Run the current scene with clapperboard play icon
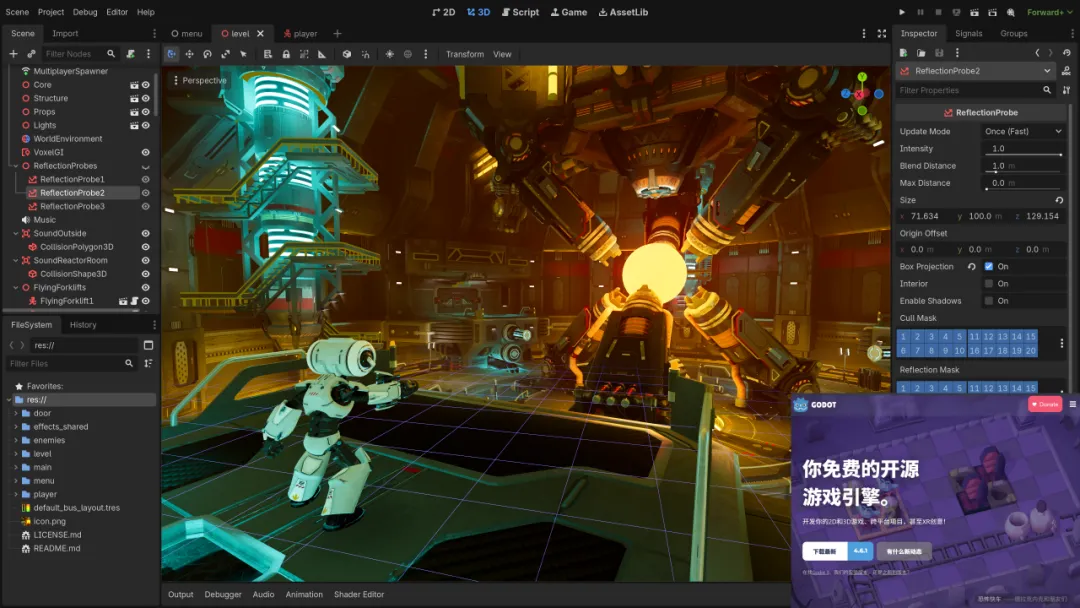Screen dimensions: 1080x608 tap(975, 12)
